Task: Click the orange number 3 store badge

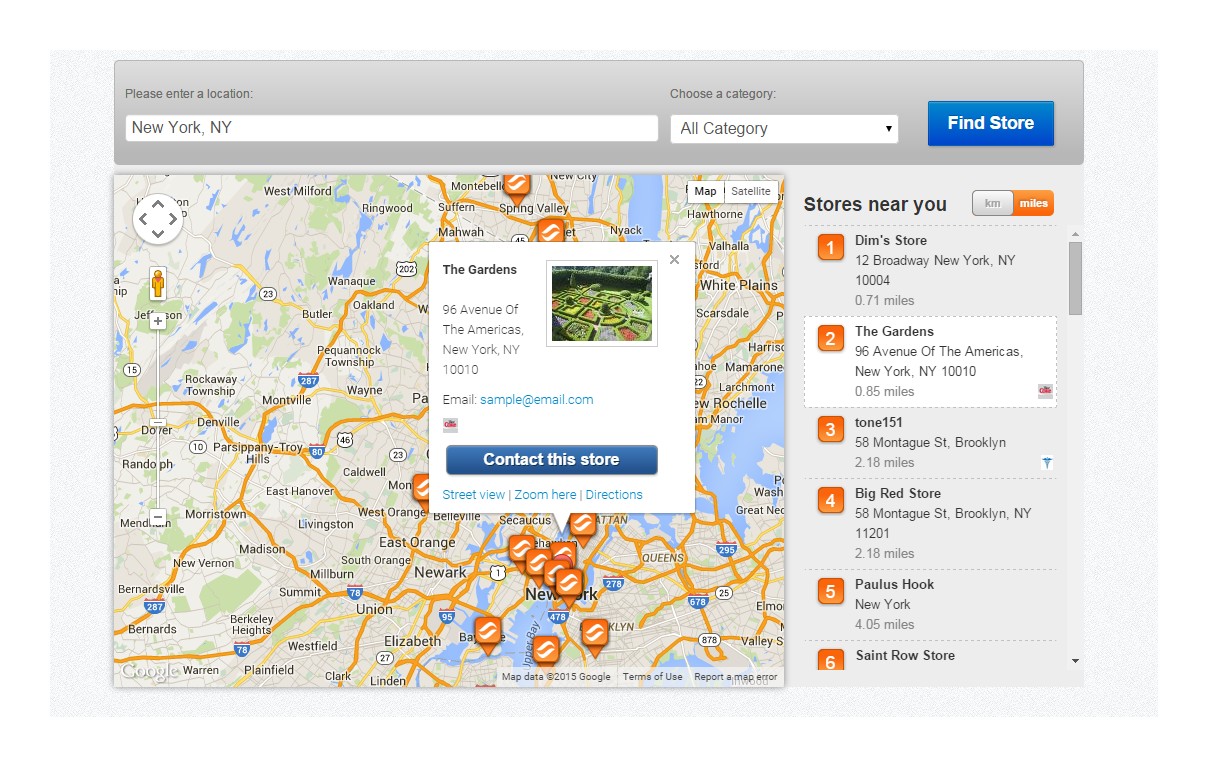Action: click(830, 429)
